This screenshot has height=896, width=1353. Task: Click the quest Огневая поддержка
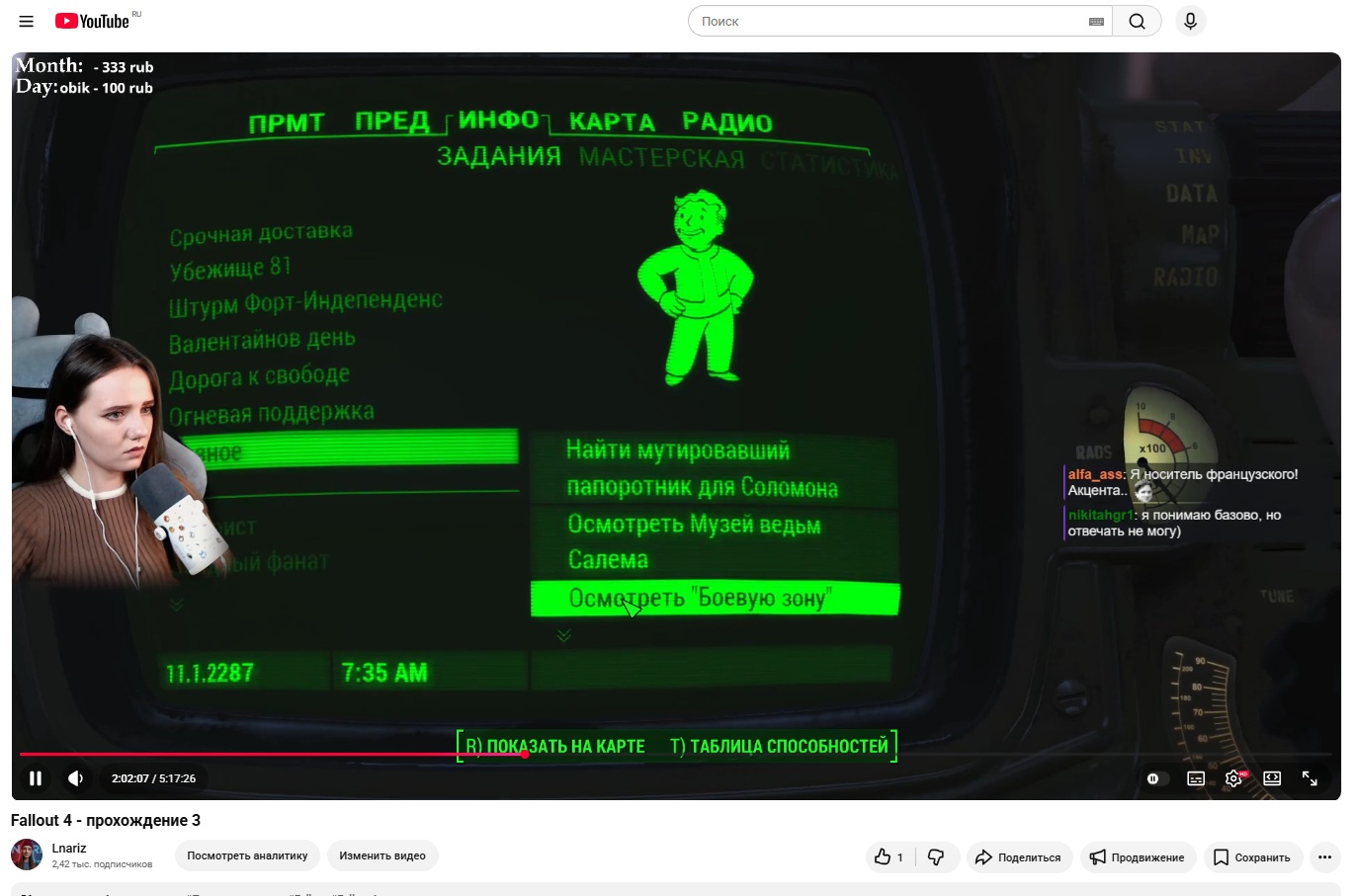272,414
